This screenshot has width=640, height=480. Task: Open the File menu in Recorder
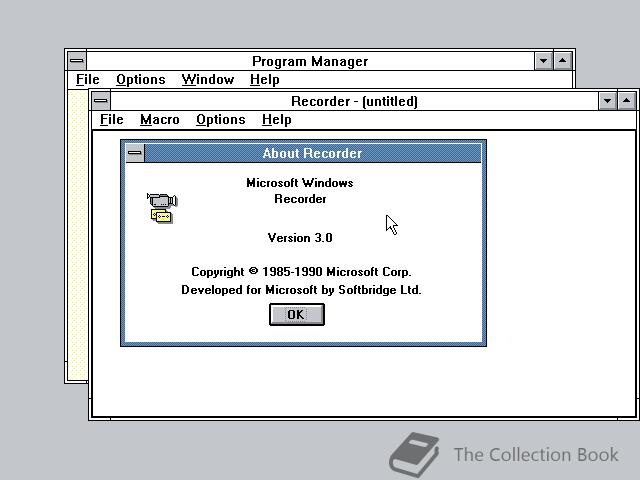pos(111,120)
